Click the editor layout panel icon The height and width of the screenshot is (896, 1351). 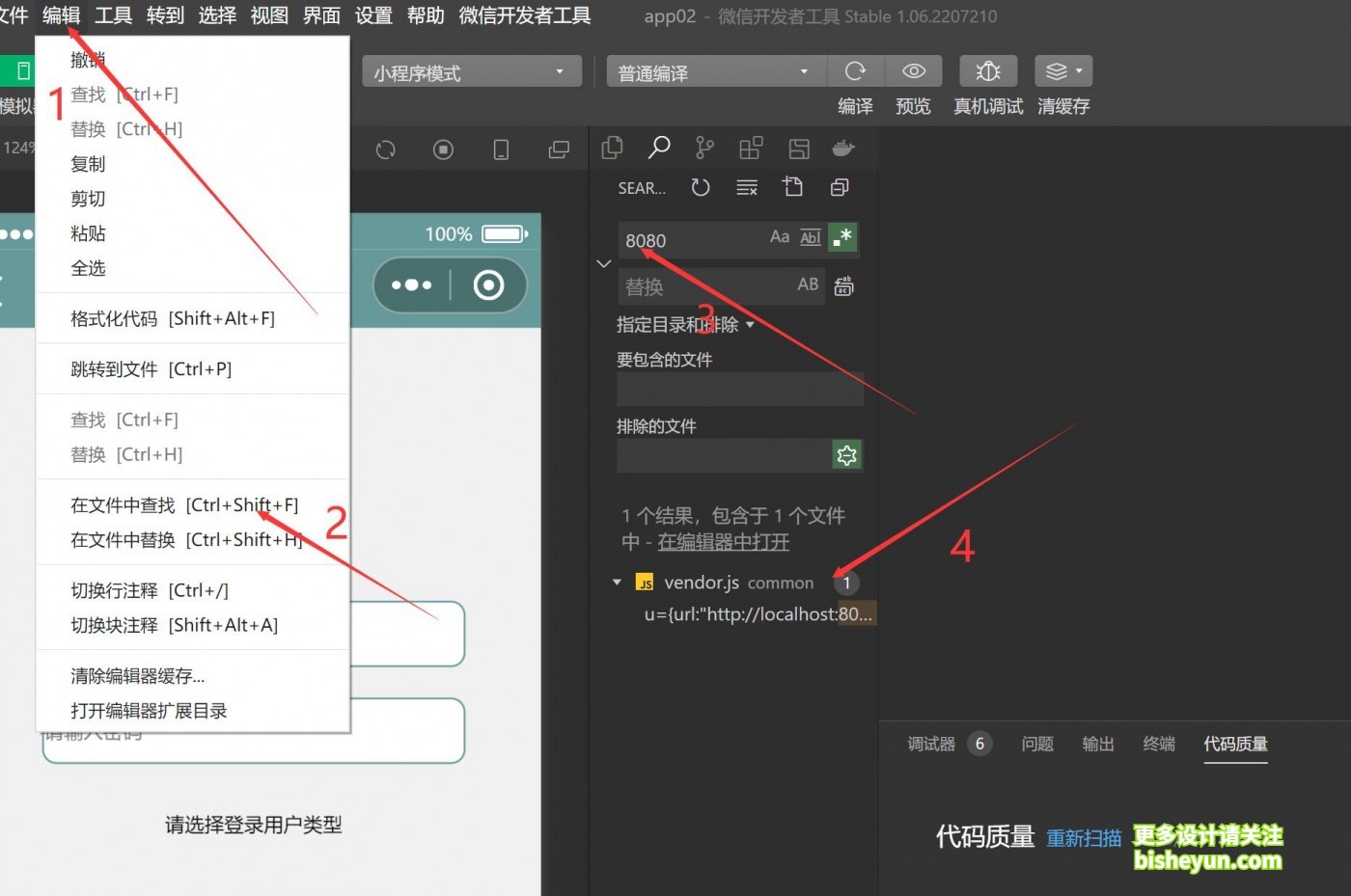(799, 149)
